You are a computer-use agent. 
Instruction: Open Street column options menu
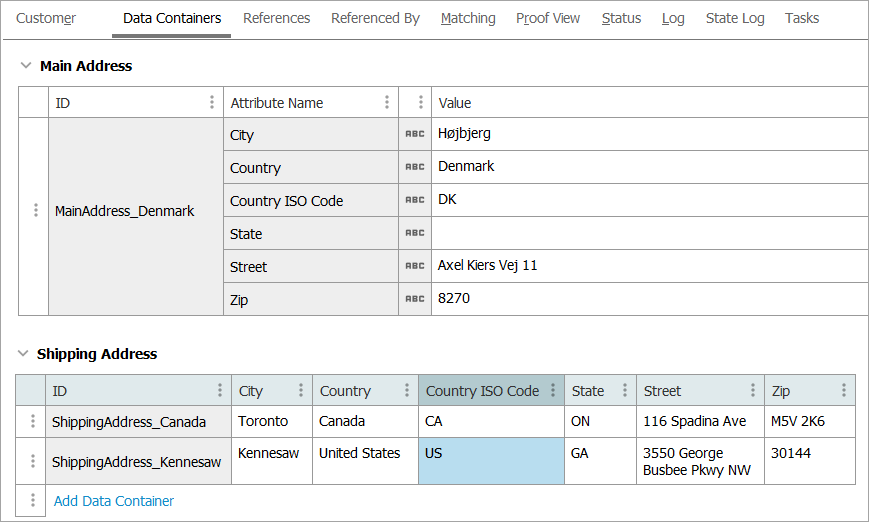click(x=753, y=390)
